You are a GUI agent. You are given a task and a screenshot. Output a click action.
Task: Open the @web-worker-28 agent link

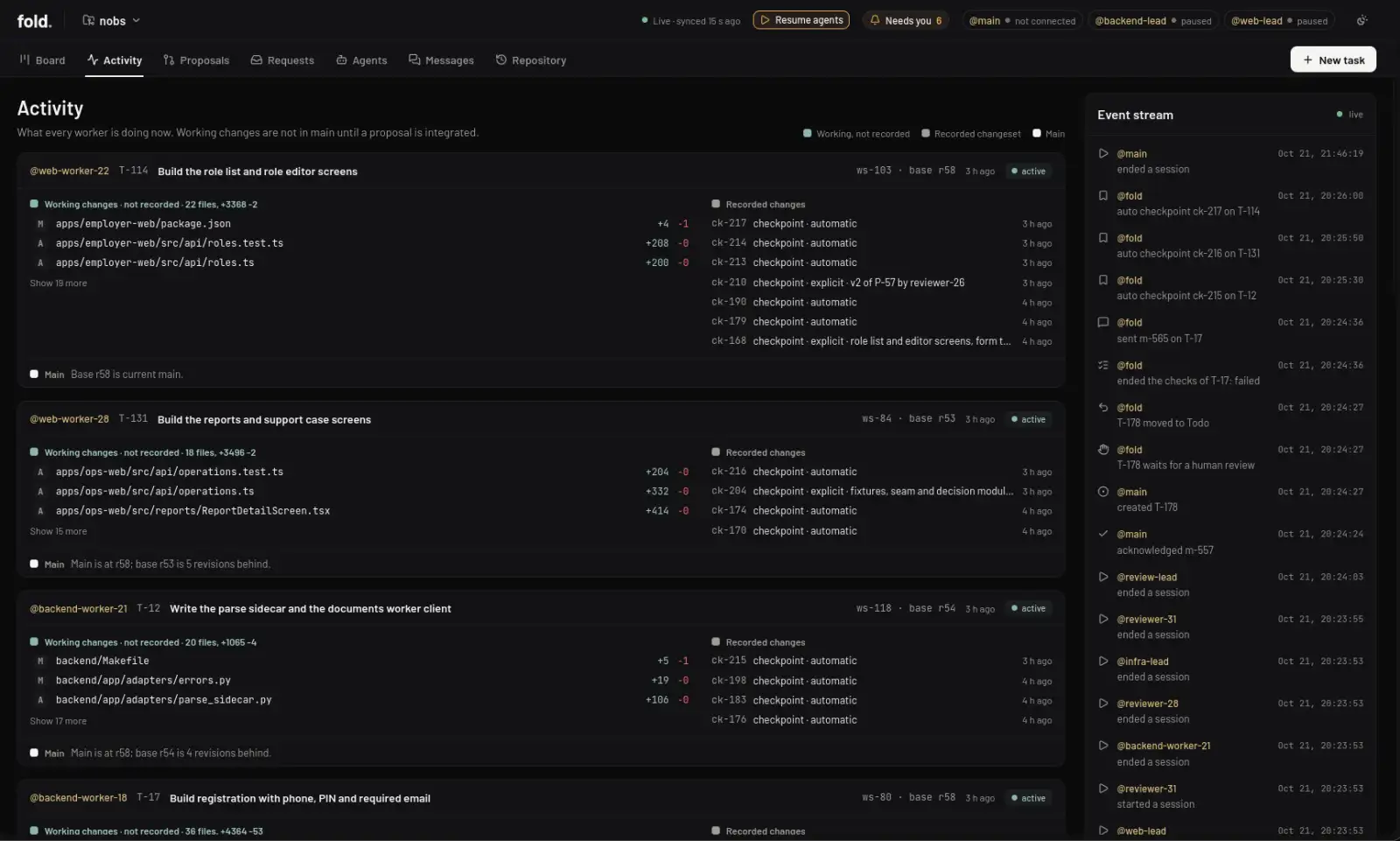coord(69,419)
